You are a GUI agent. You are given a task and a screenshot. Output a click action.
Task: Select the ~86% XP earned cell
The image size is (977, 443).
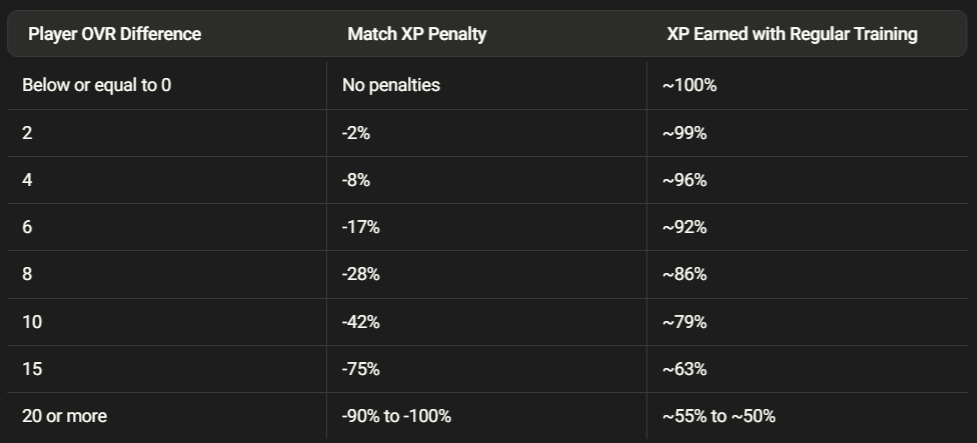pyautogui.click(x=684, y=274)
